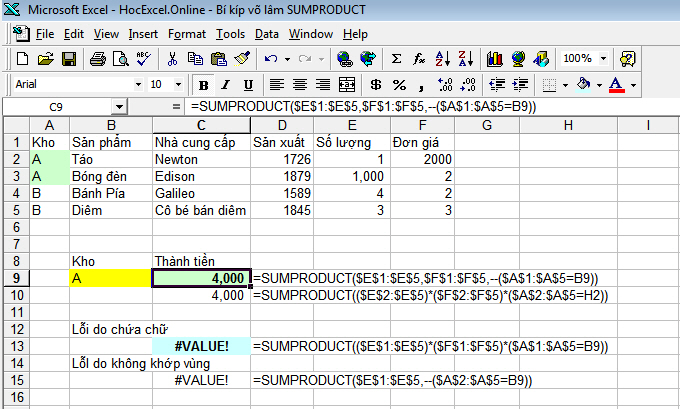Open the Paste Function fx icon
The width and height of the screenshot is (680, 409).
pos(419,59)
